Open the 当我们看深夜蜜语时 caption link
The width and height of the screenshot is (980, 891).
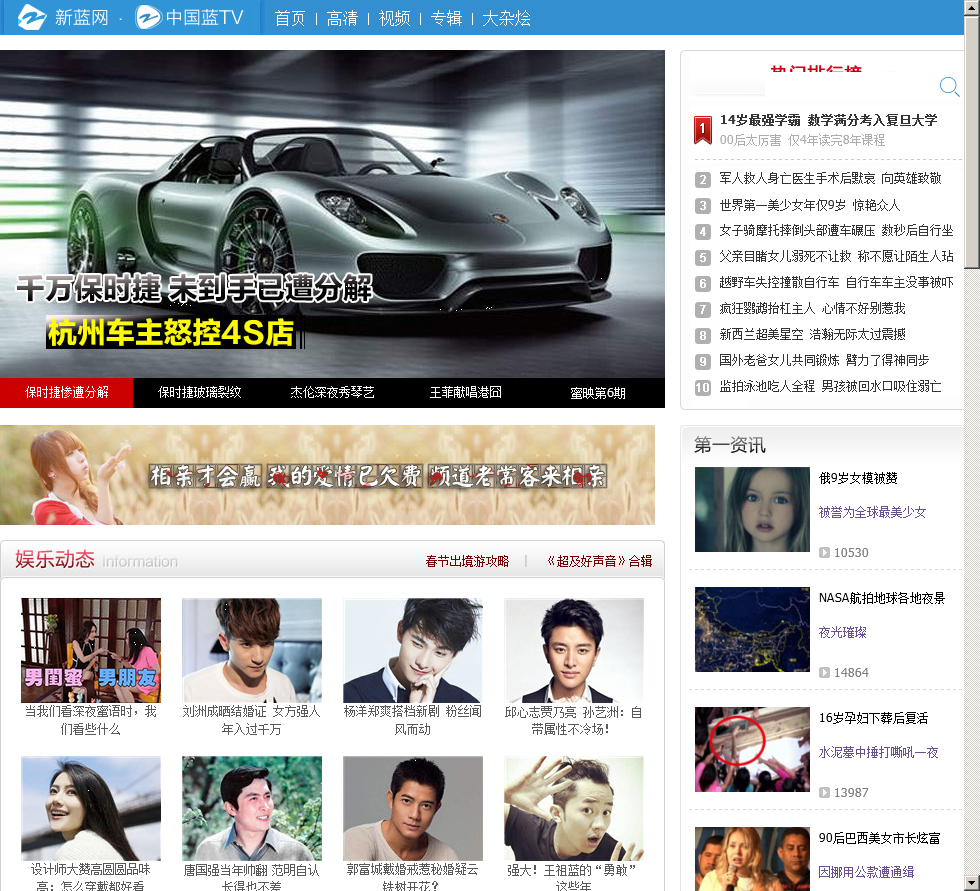91,720
